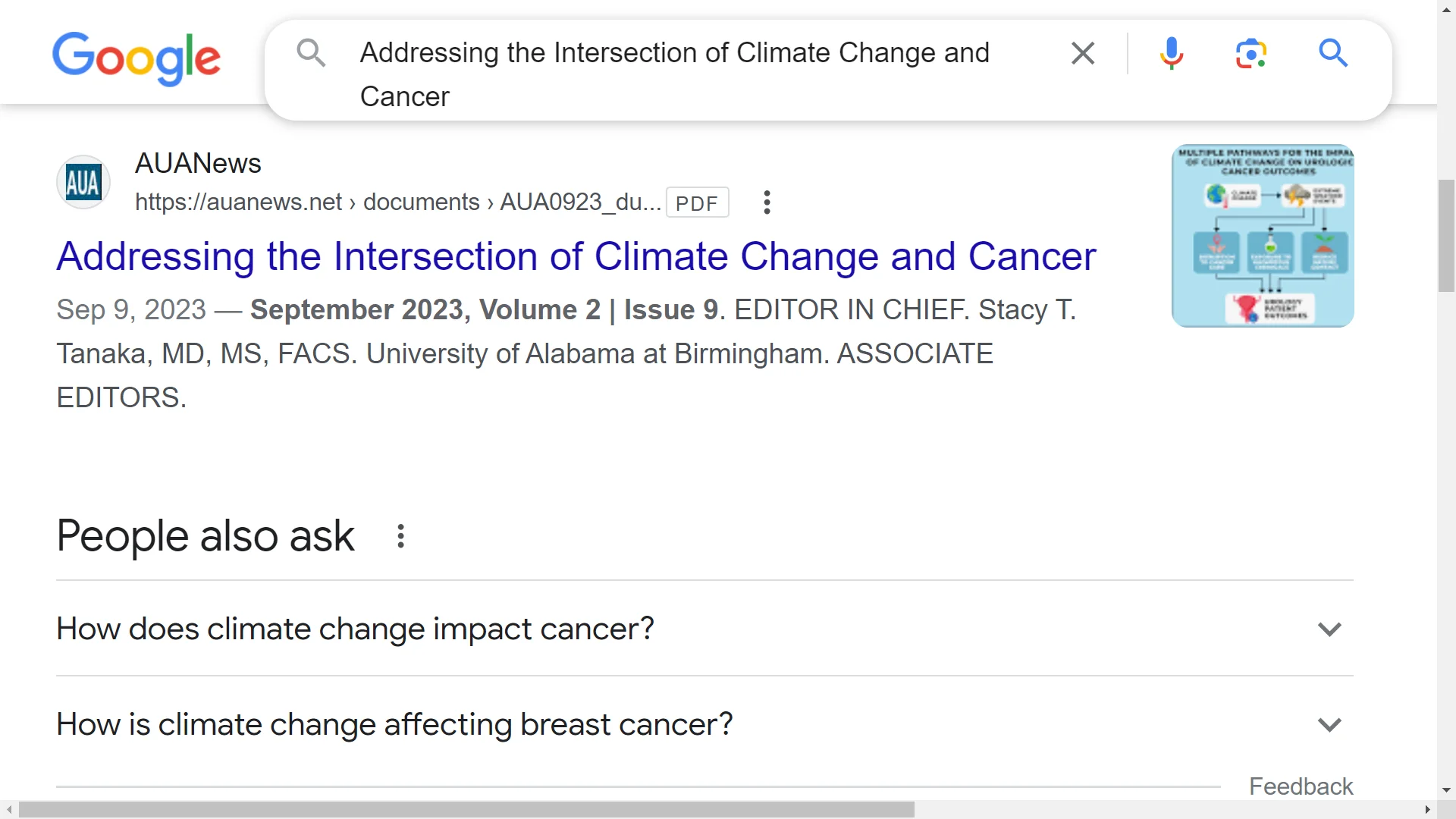Click the PDF label badge
Viewport: 1456px width, 819px height.
click(x=697, y=202)
